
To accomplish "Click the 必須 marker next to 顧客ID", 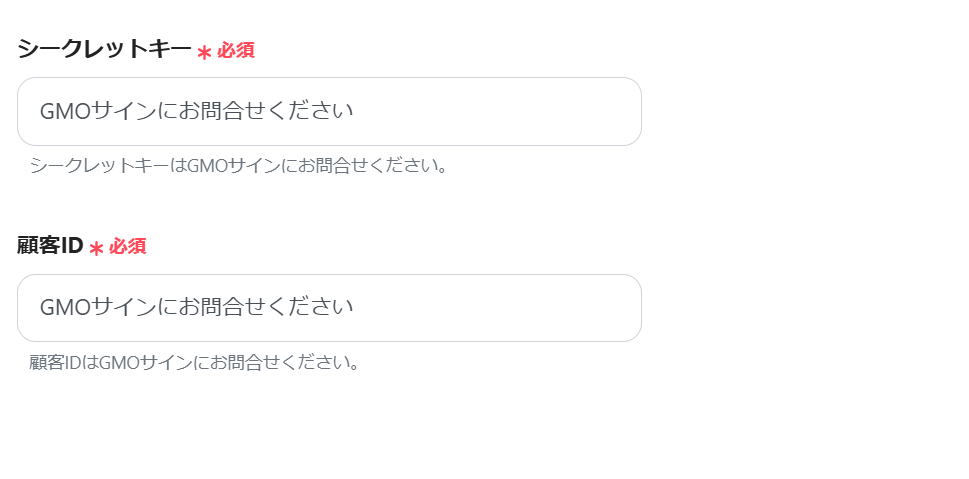I will pyautogui.click(x=128, y=246).
